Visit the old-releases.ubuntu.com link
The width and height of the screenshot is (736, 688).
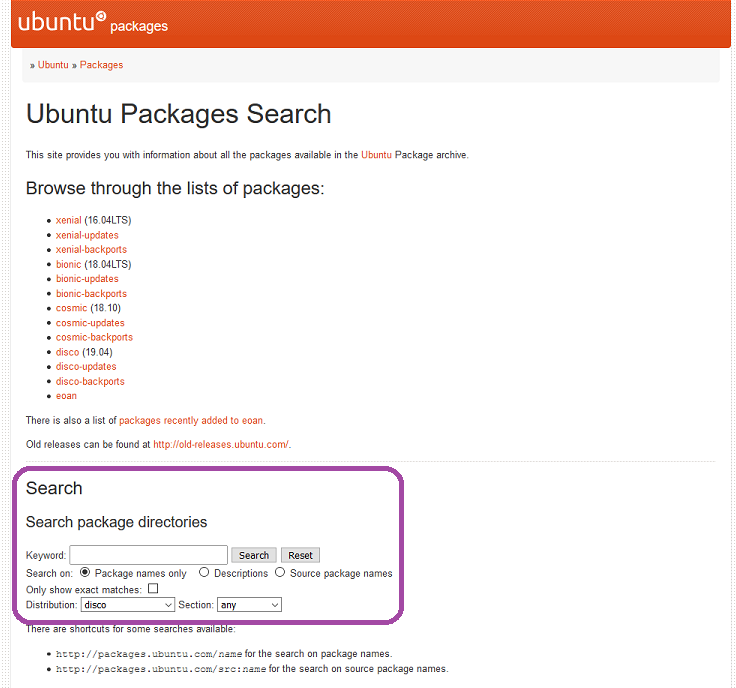[221, 444]
